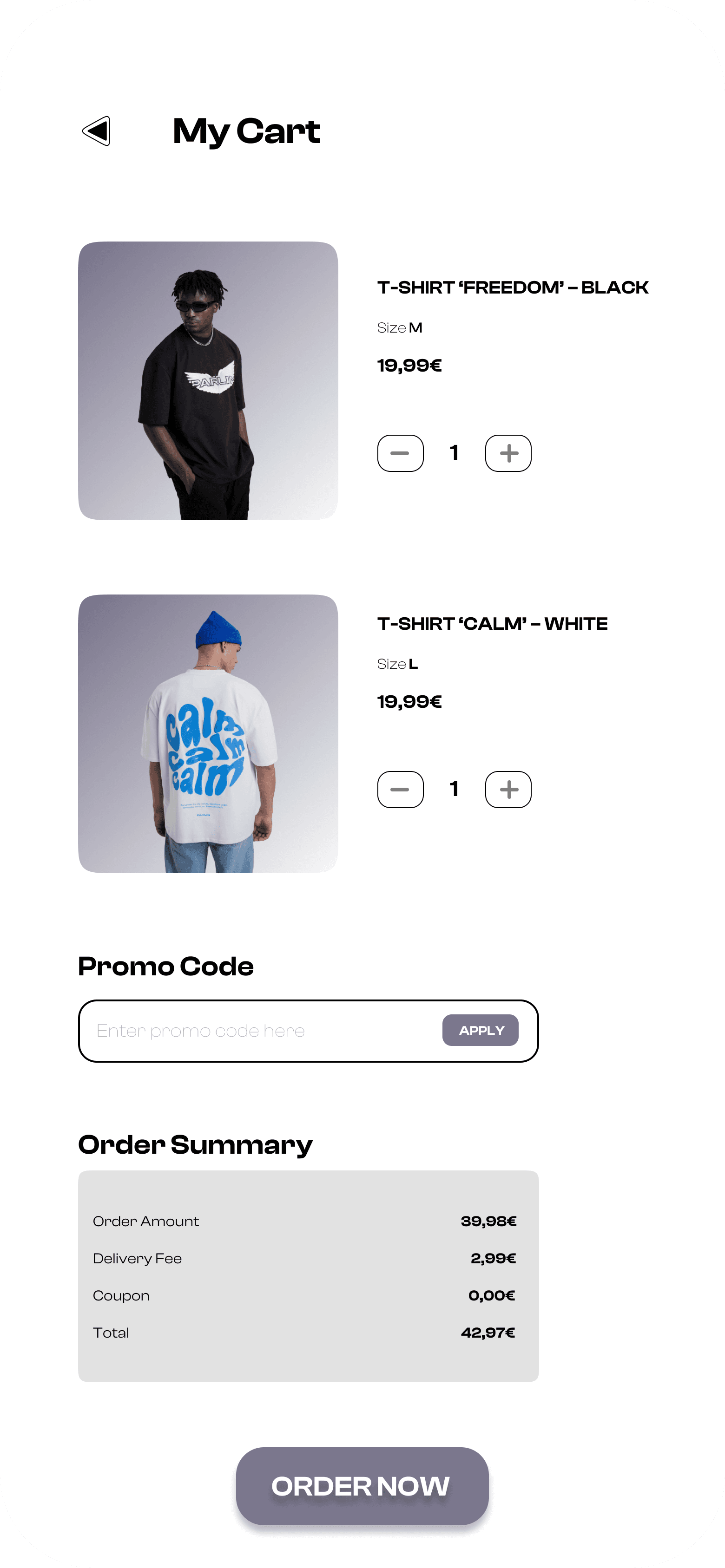
Task: Place the order with ORDER NOW
Action: coord(362,1486)
